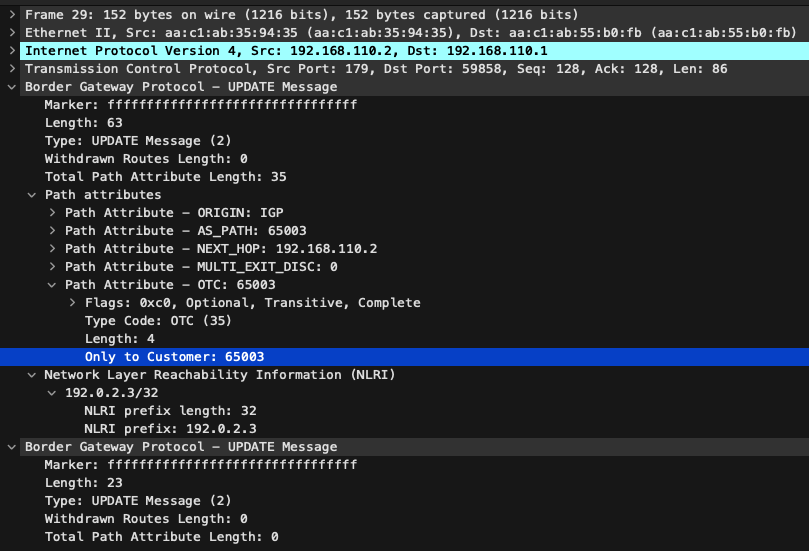Viewport: 809px width, 551px height.
Task: Select Type: UPDATE Message (2) under Length: 23
Action: [138, 501]
